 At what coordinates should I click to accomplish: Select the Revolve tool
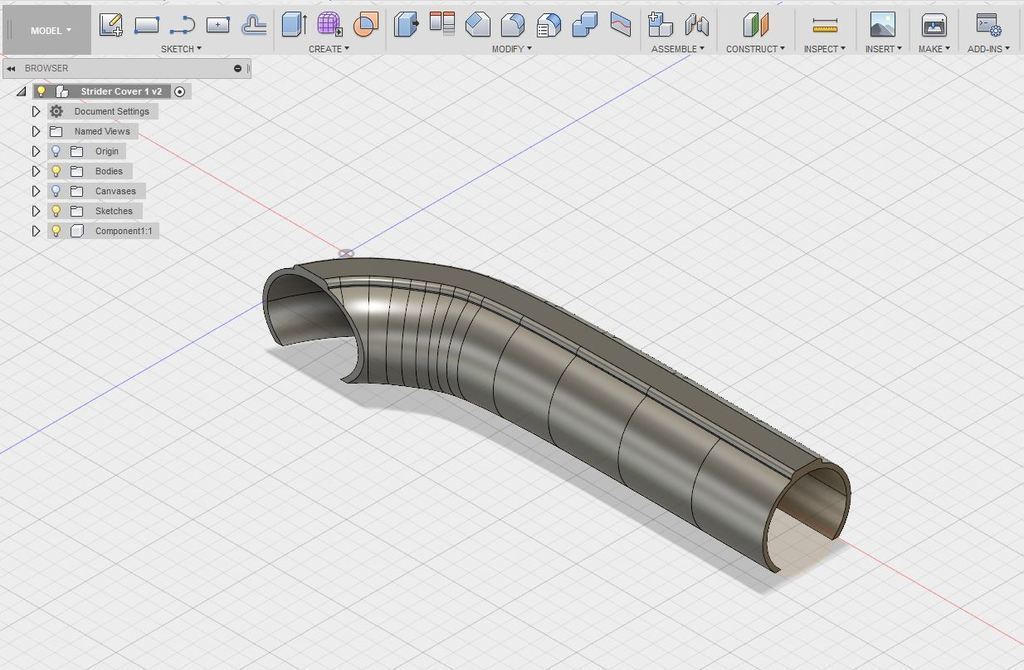click(365, 22)
